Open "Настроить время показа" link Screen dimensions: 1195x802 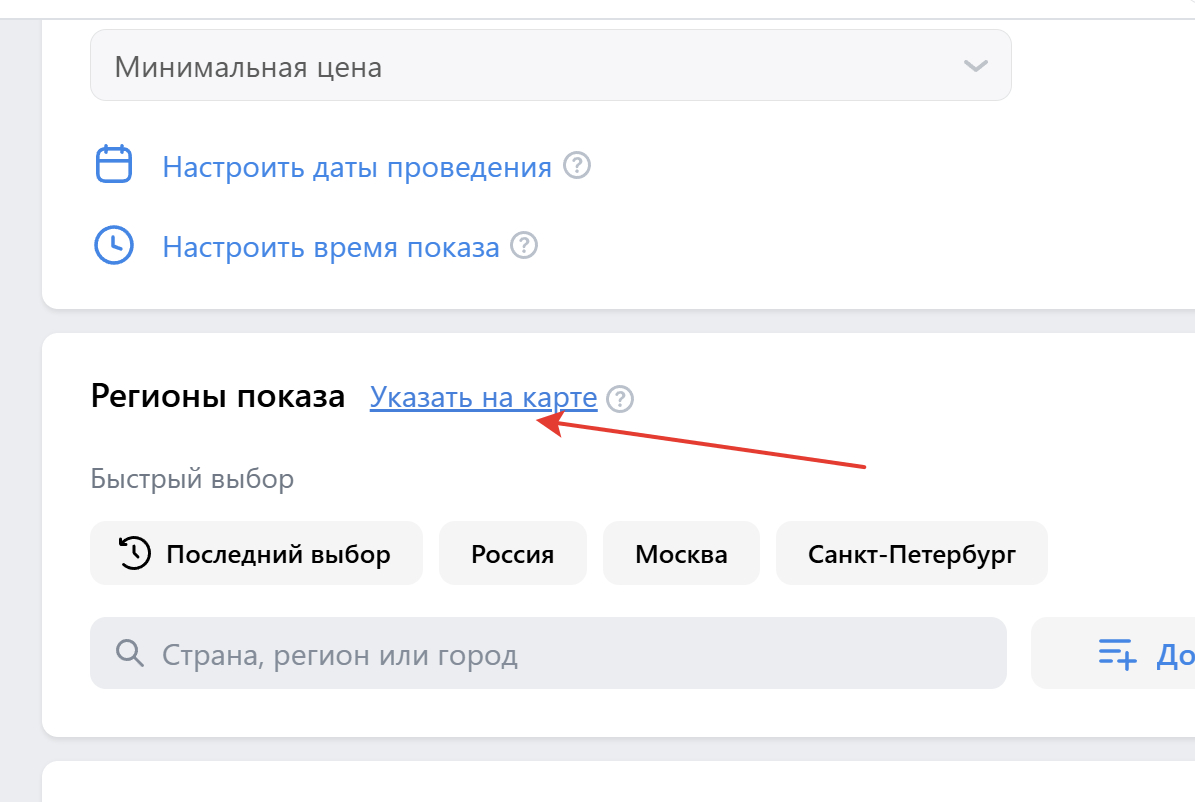330,247
